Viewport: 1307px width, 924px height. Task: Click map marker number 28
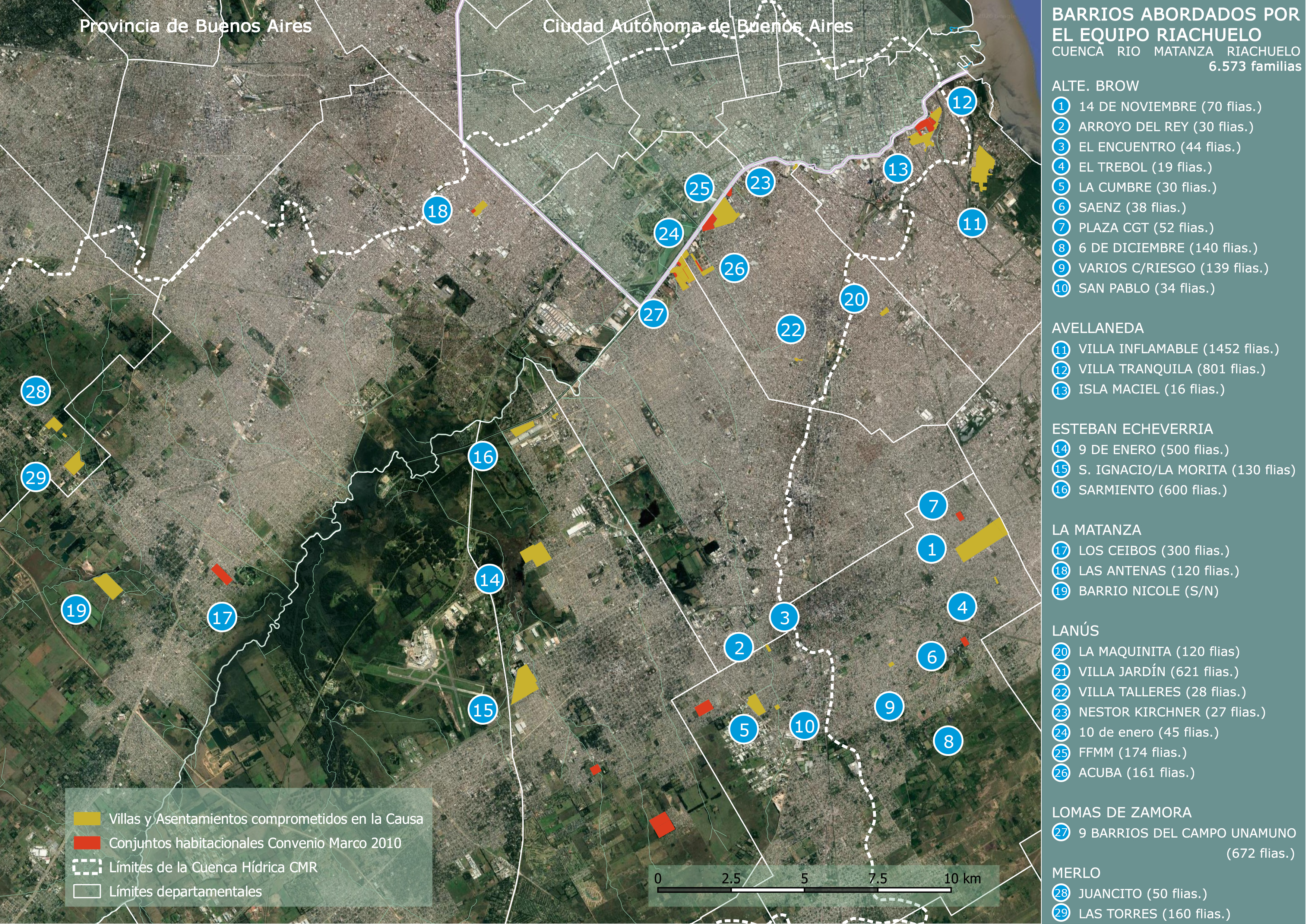point(36,391)
